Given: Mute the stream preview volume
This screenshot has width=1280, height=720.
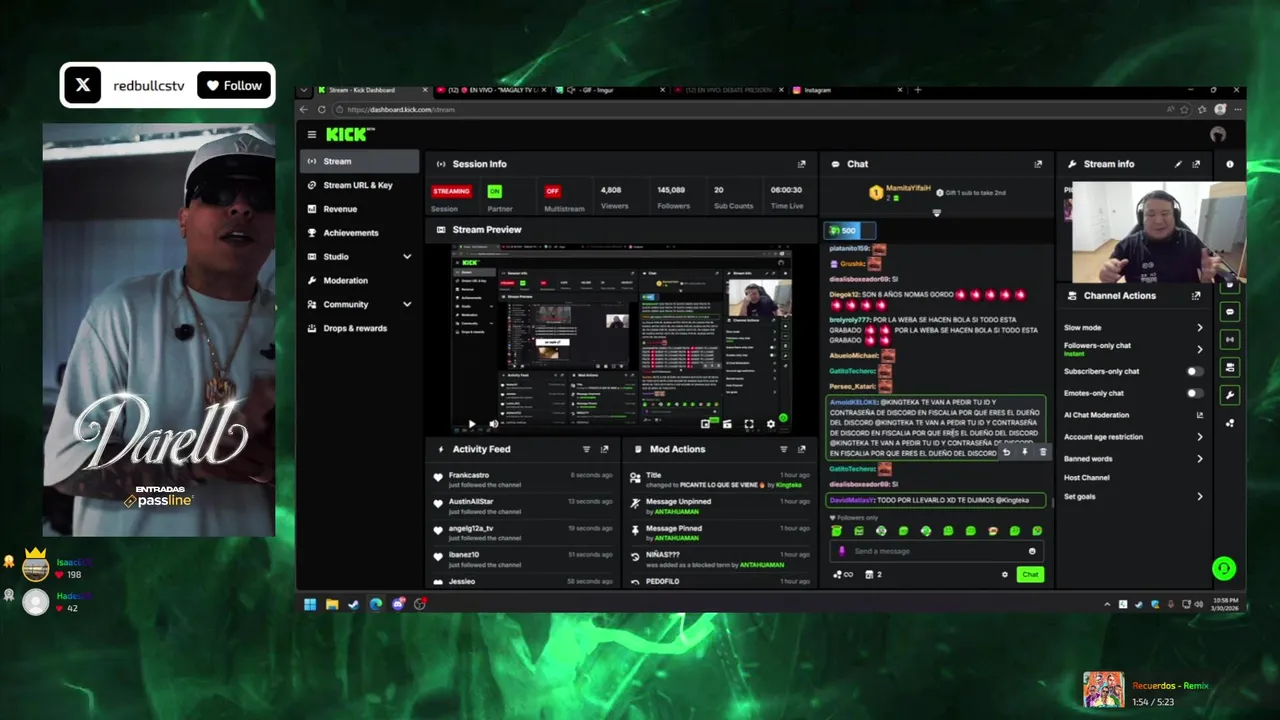Looking at the screenshot, I should pos(493,424).
